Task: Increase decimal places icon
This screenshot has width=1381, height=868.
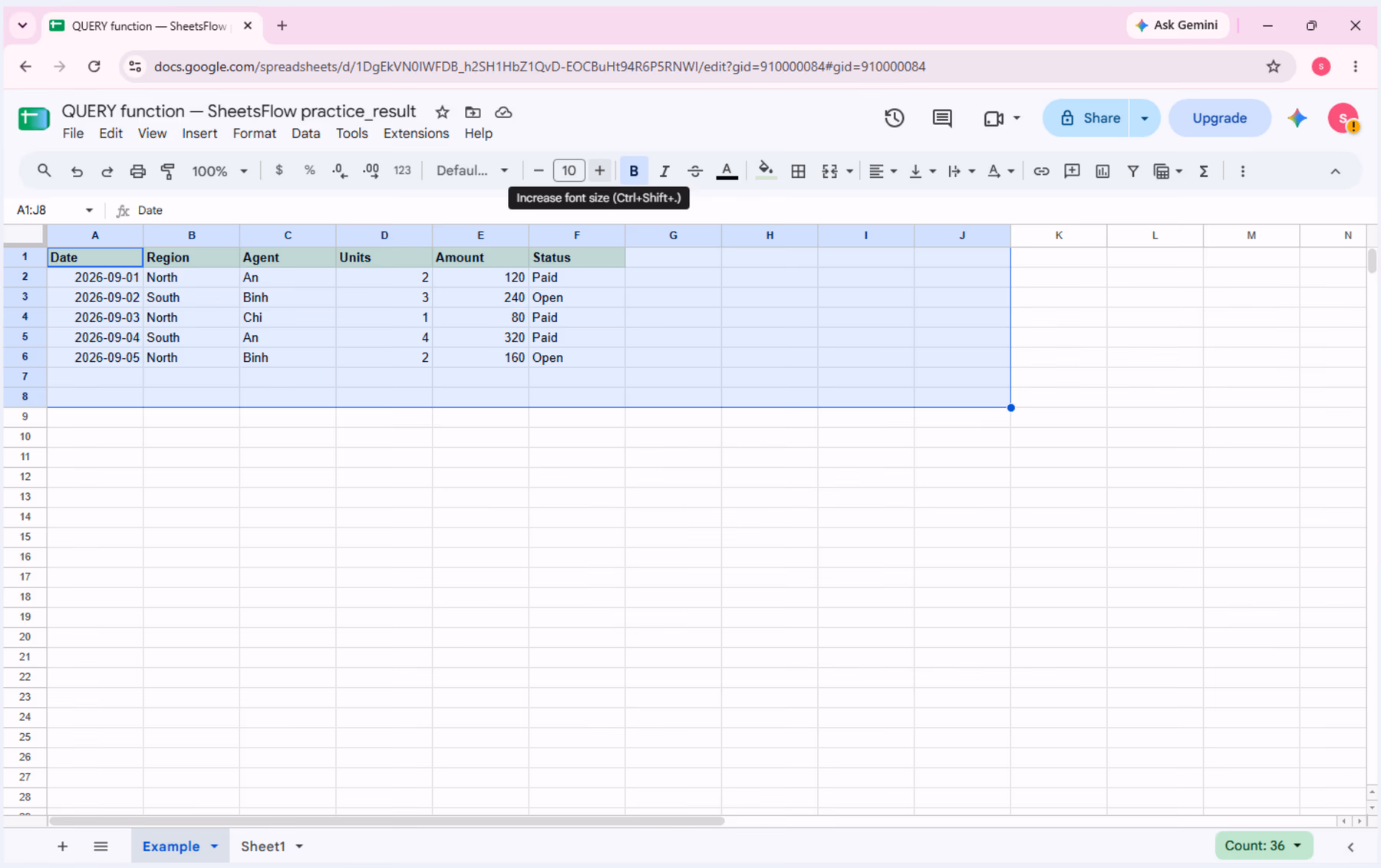Action: pyautogui.click(x=371, y=171)
